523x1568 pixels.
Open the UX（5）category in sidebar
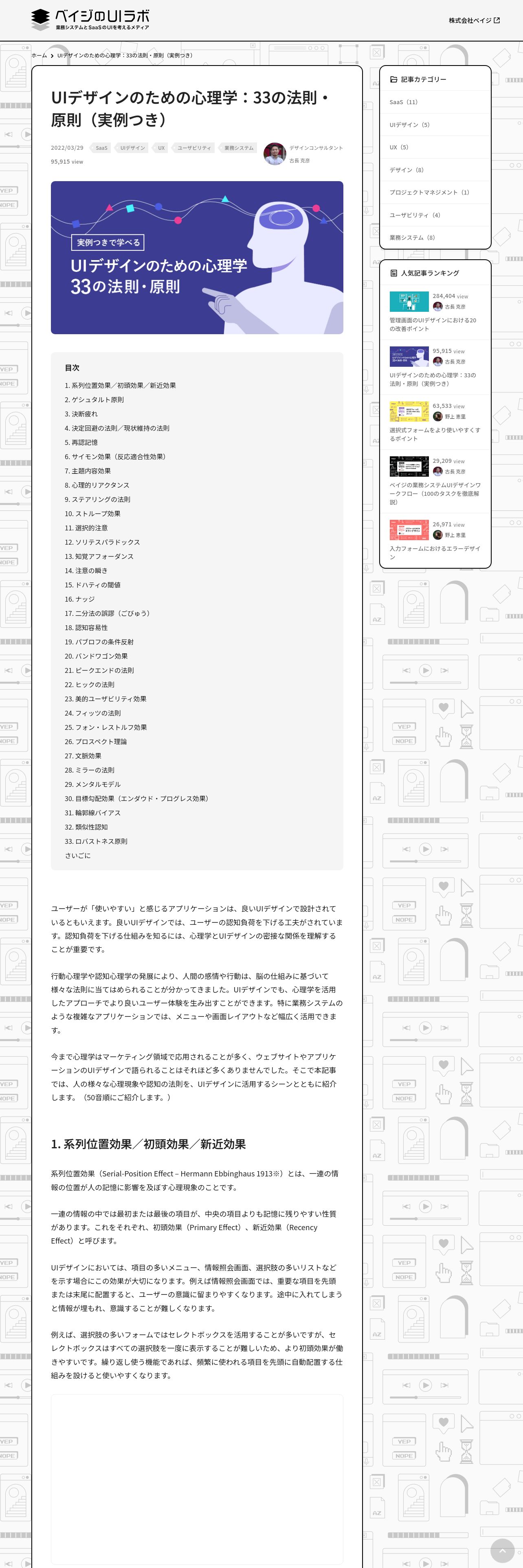pyautogui.click(x=435, y=147)
